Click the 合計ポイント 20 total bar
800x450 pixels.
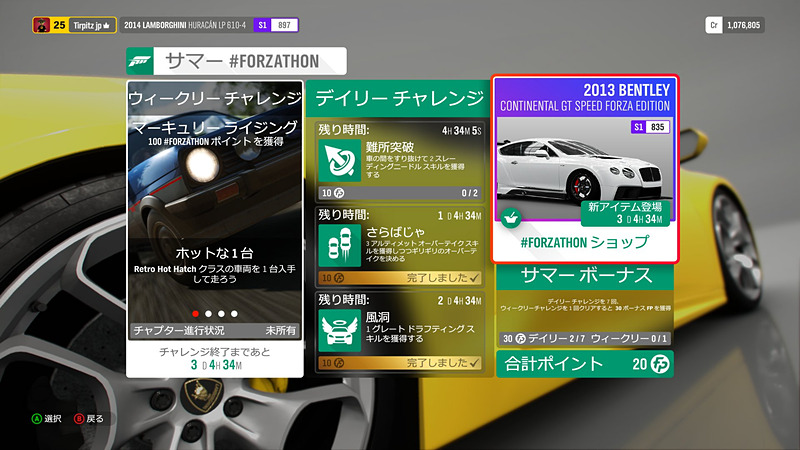point(585,364)
